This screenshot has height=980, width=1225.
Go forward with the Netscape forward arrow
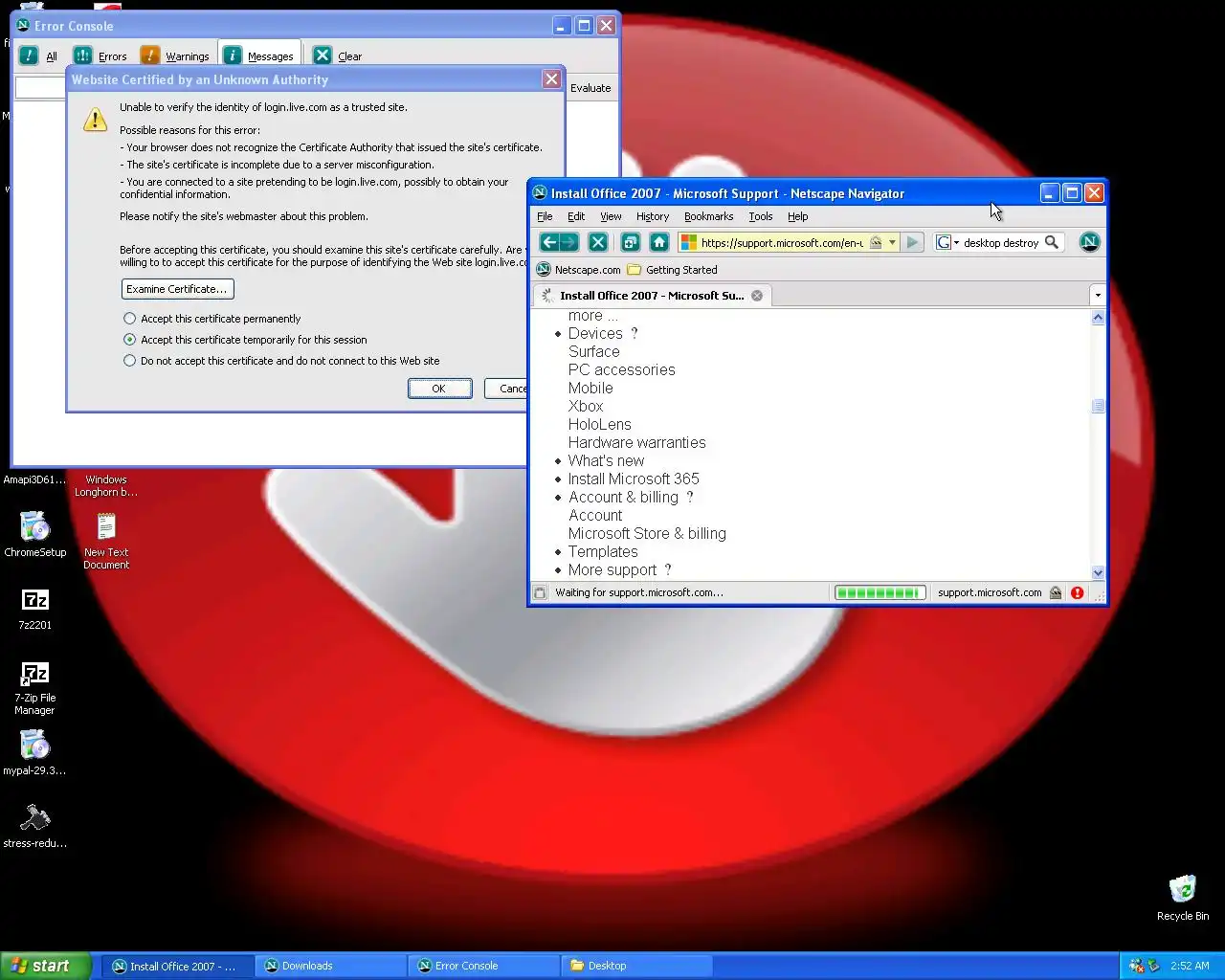tap(568, 242)
